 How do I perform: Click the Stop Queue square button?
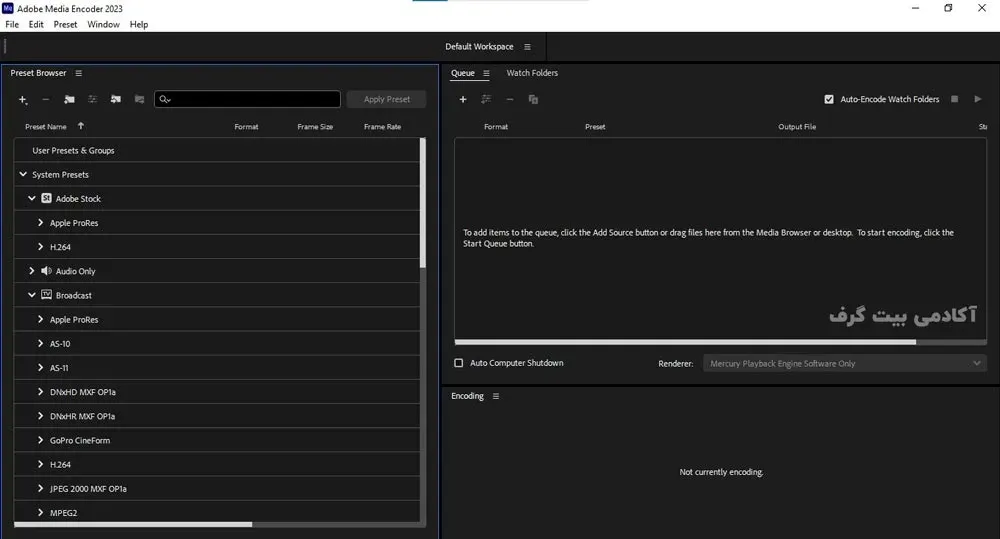pos(955,100)
